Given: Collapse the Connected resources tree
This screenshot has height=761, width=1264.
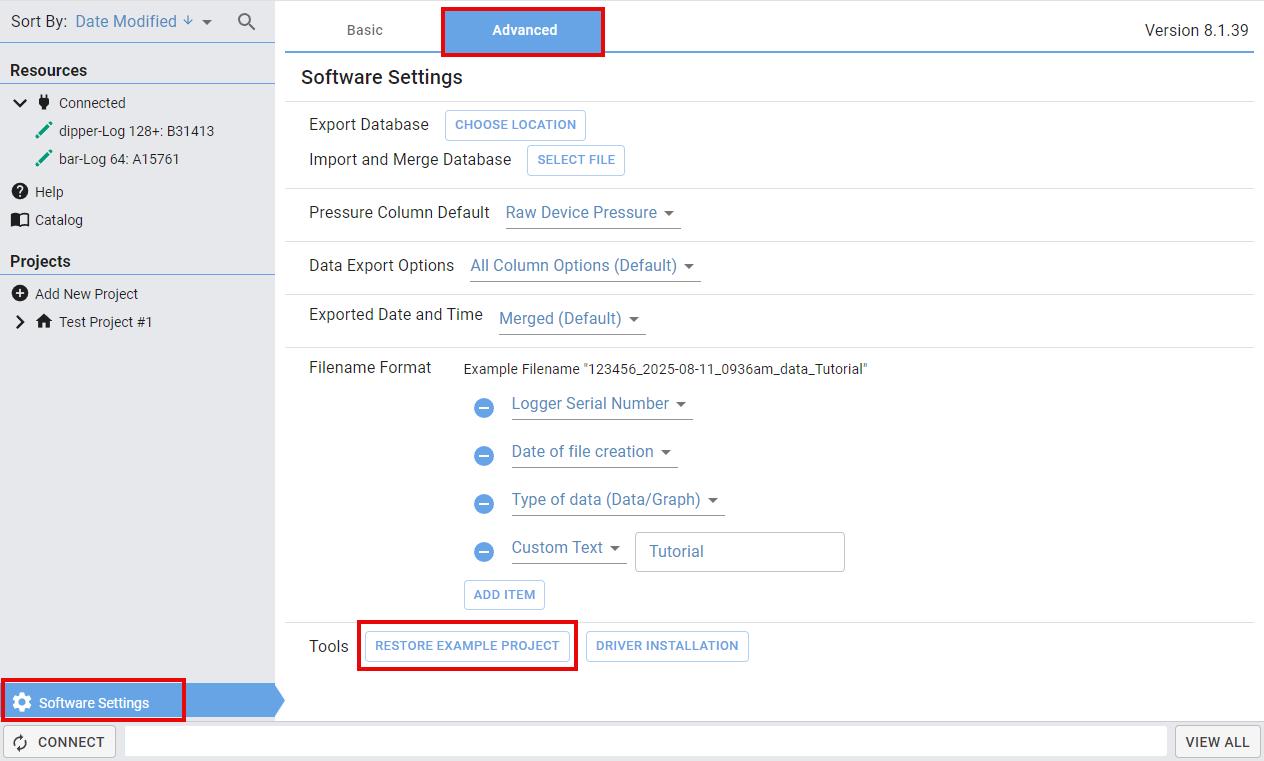Looking at the screenshot, I should [20, 103].
